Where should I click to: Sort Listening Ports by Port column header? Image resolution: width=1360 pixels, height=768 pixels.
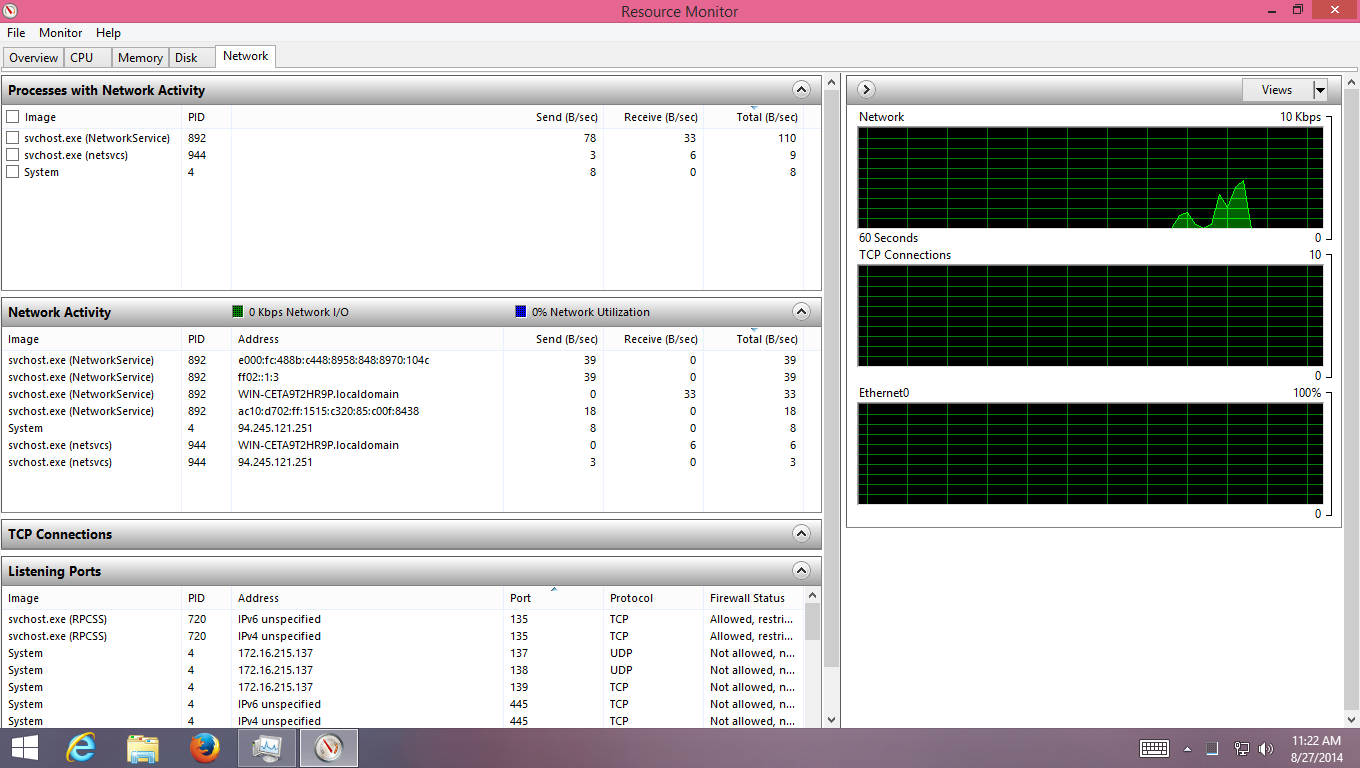tap(520, 598)
